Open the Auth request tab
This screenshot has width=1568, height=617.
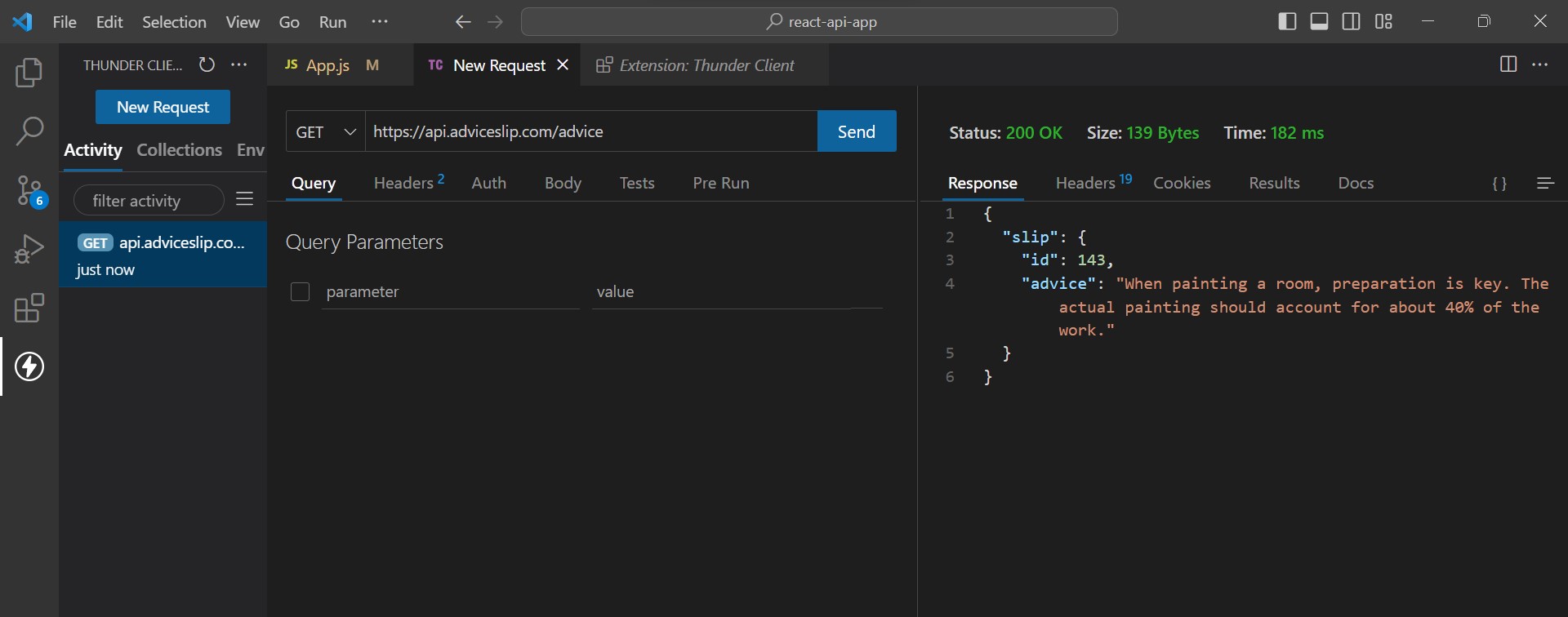point(489,184)
